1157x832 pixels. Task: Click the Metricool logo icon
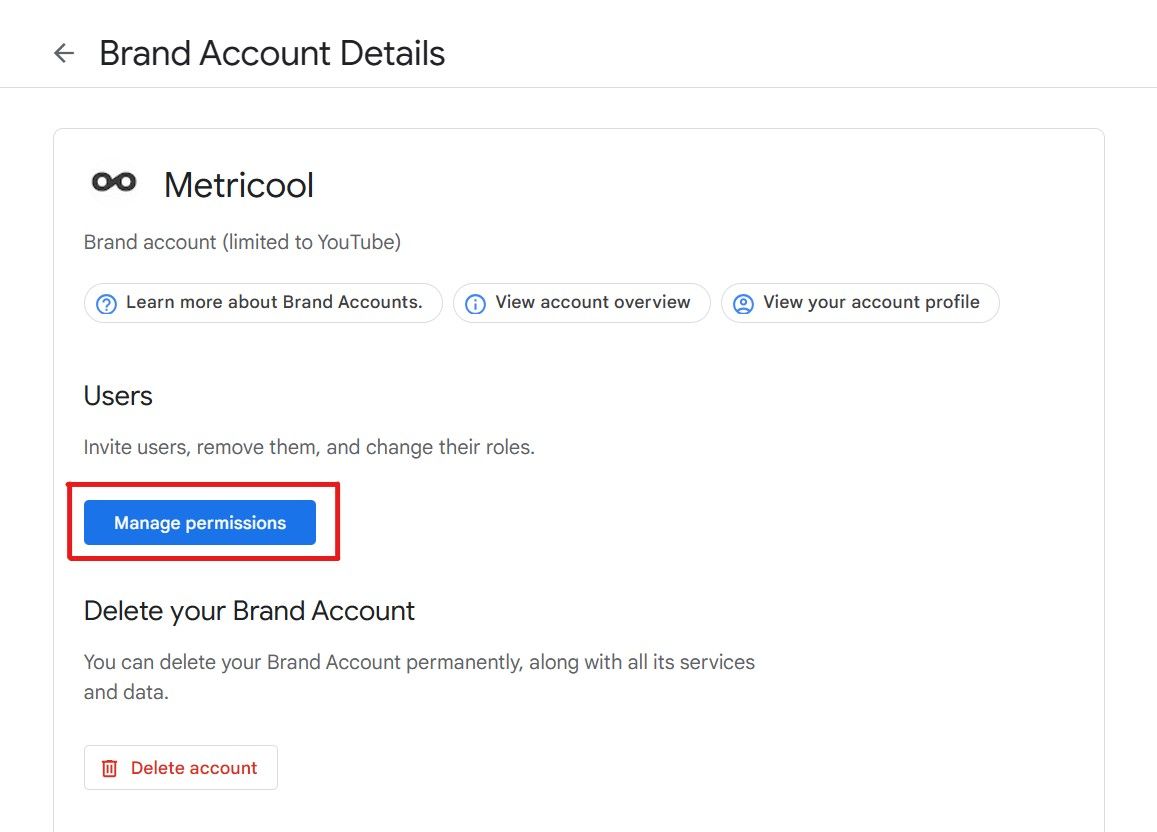114,182
